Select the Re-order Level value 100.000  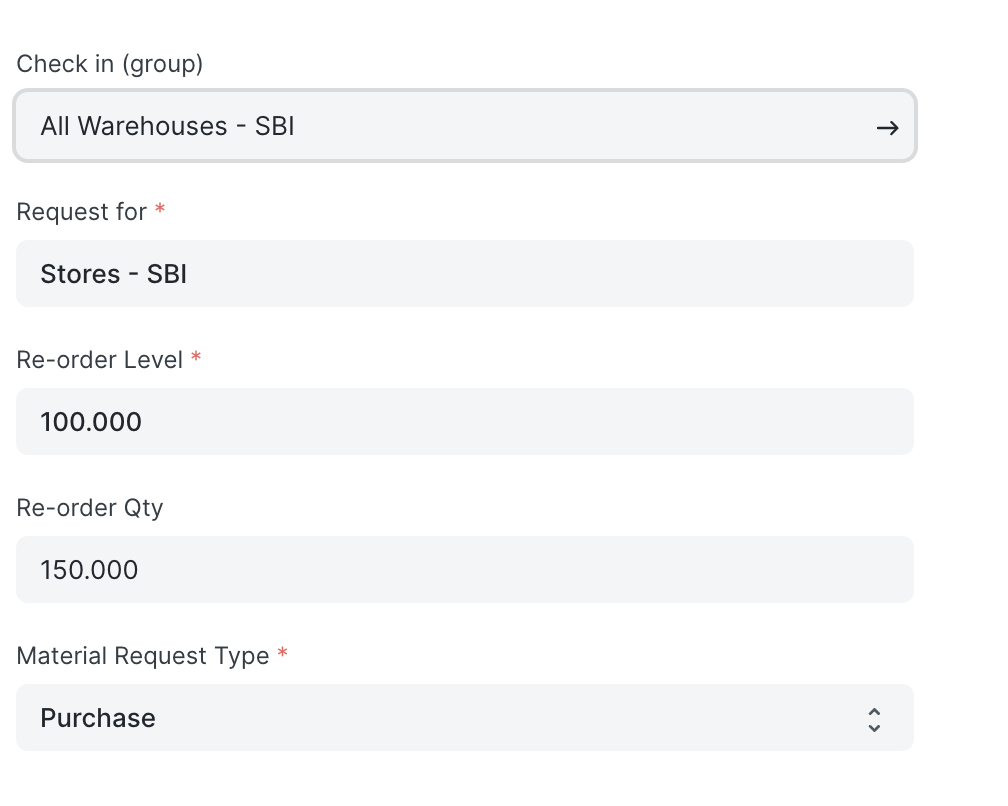tap(465, 421)
